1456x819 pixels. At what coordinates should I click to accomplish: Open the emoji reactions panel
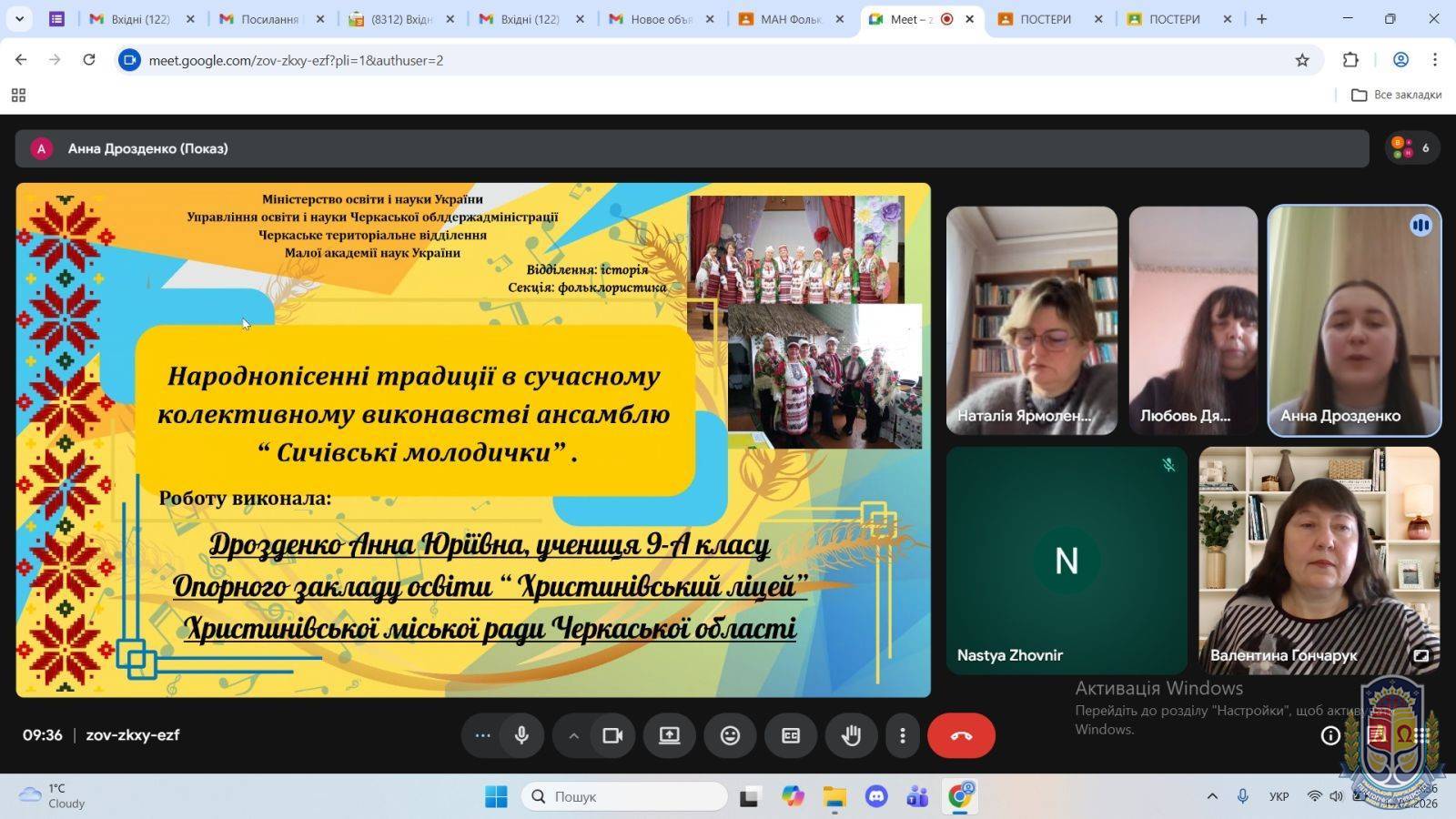coord(730,735)
